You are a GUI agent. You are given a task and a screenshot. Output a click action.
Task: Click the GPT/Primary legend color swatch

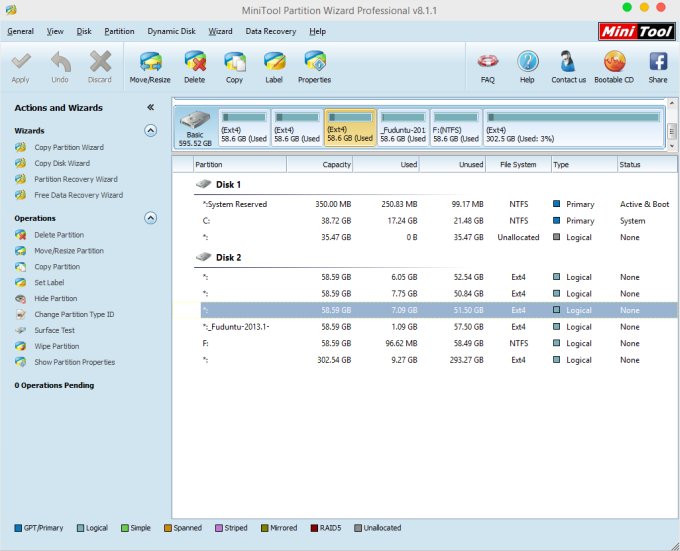point(18,528)
